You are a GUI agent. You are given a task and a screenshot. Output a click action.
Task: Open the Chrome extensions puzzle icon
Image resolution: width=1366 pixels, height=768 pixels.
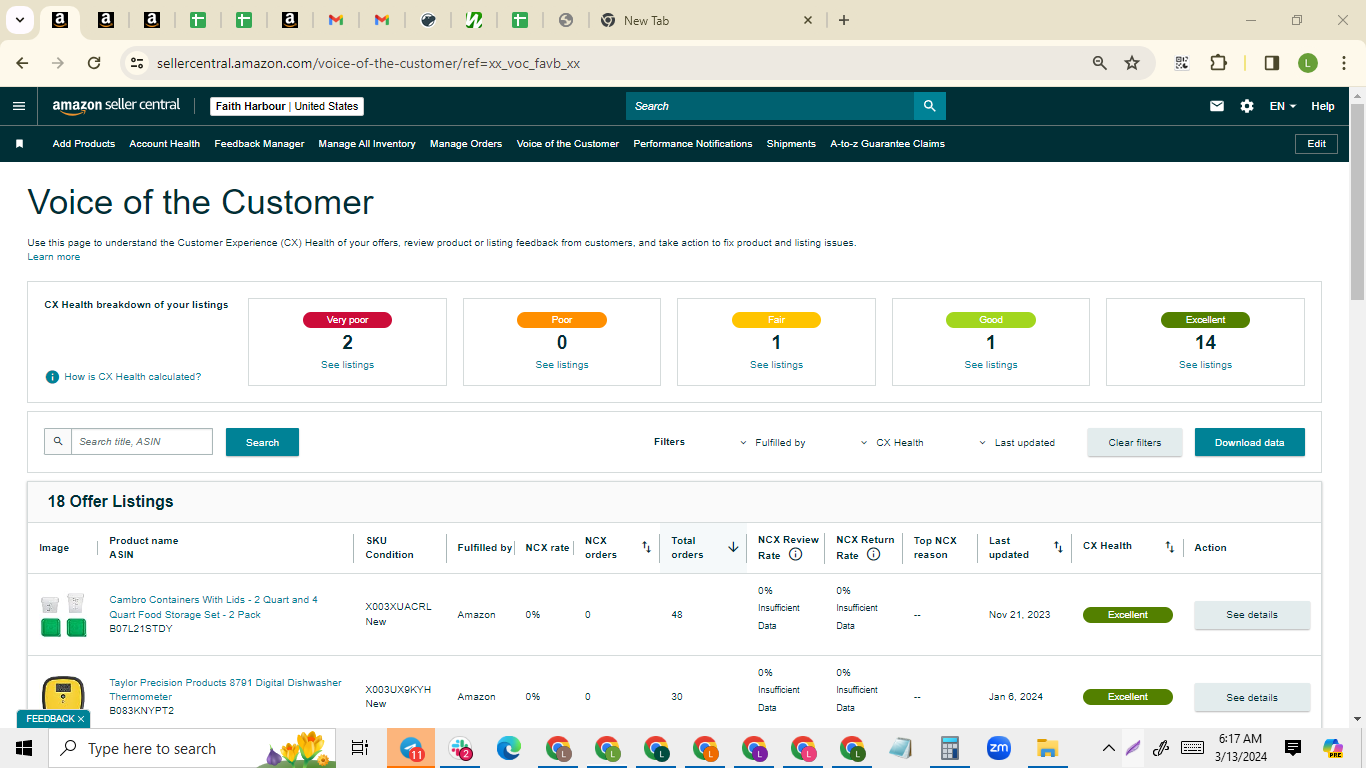click(x=1218, y=63)
